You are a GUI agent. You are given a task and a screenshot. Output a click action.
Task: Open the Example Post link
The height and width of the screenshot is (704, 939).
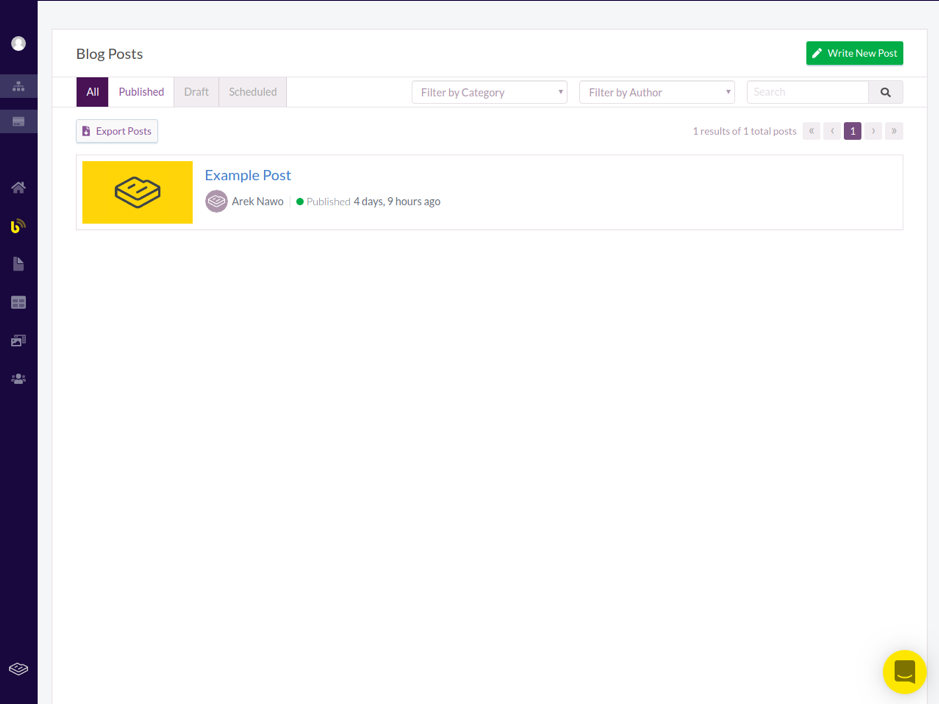[x=247, y=175]
